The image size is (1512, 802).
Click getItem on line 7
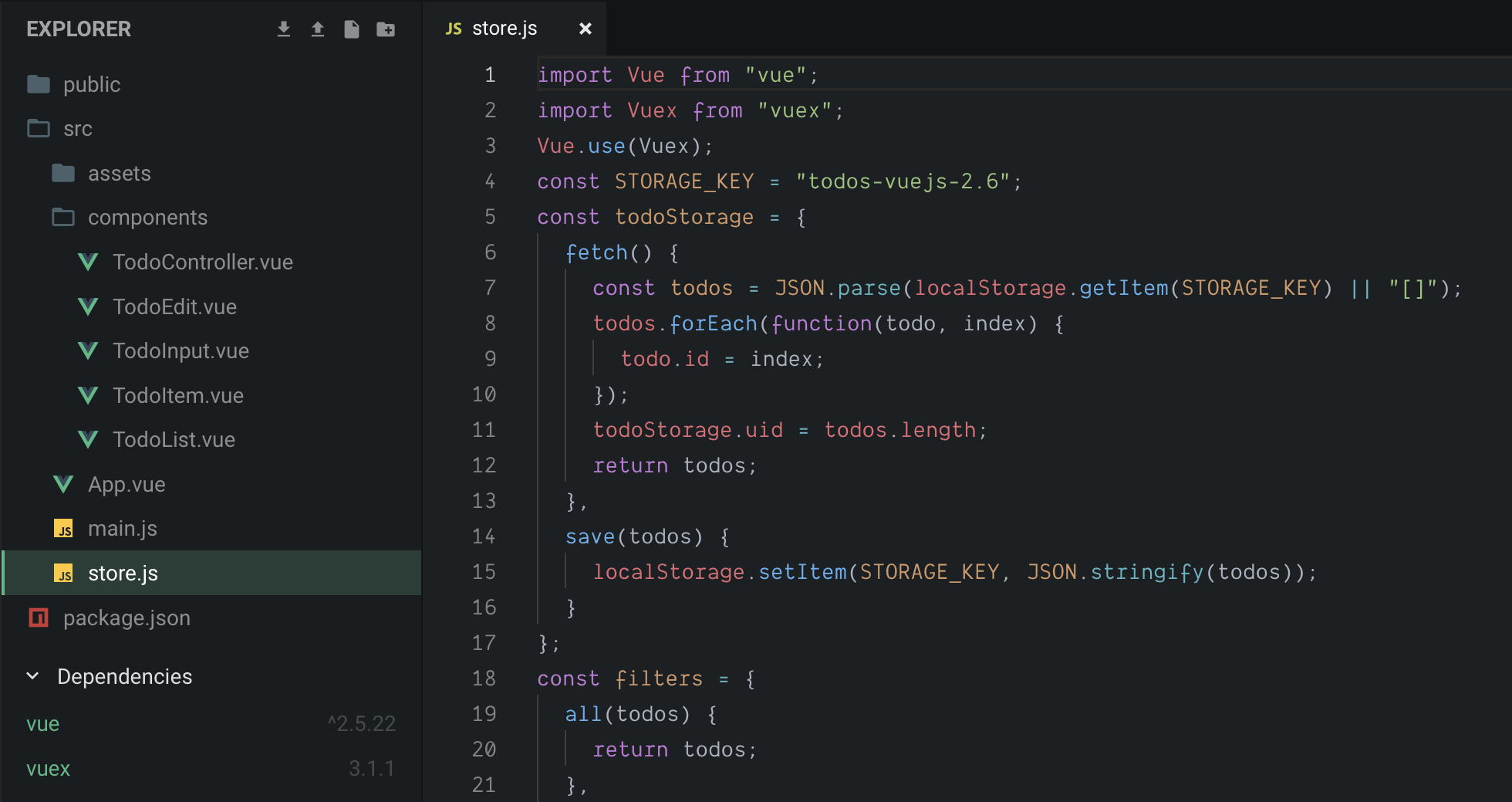pos(1124,288)
